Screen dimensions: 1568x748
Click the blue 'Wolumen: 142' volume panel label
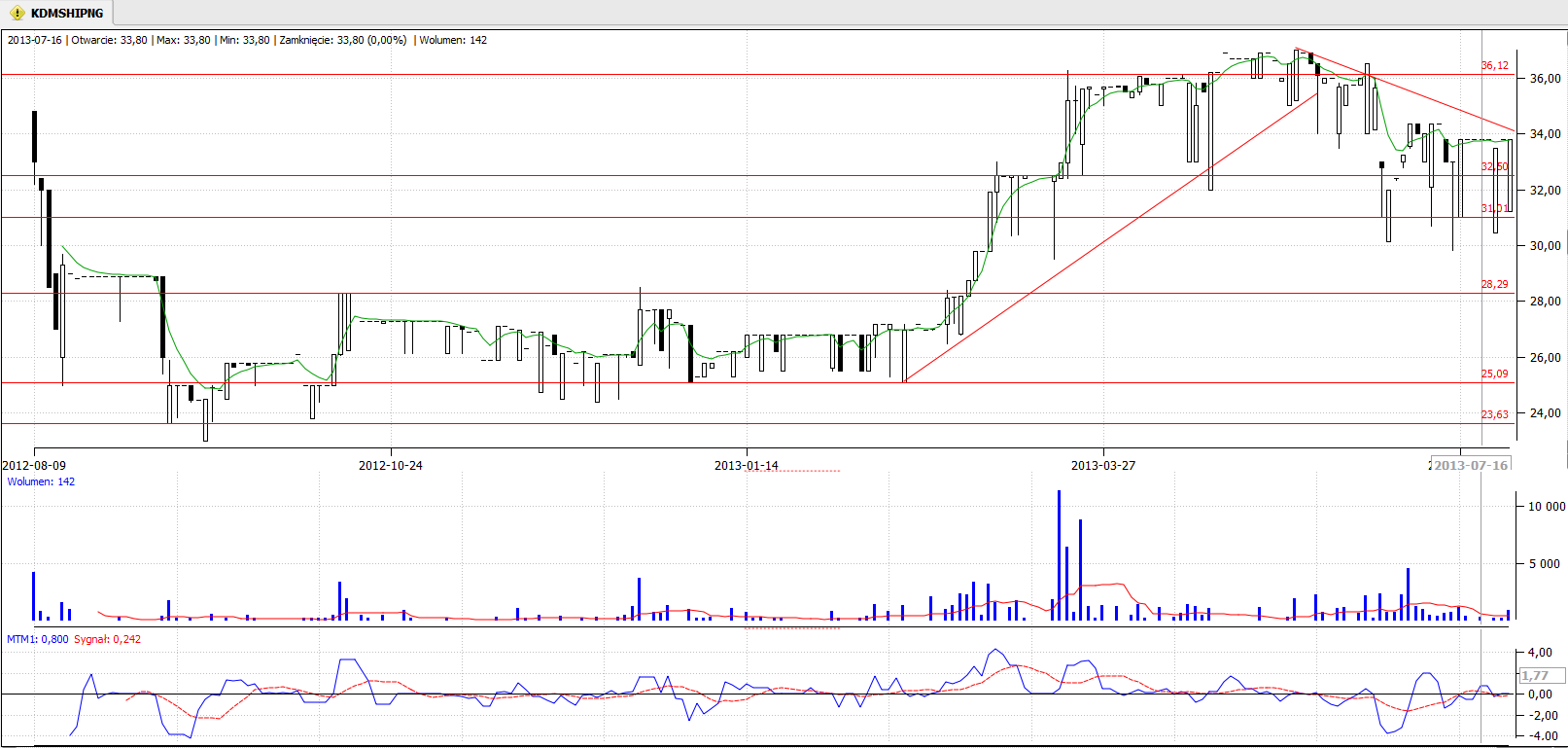(x=41, y=481)
